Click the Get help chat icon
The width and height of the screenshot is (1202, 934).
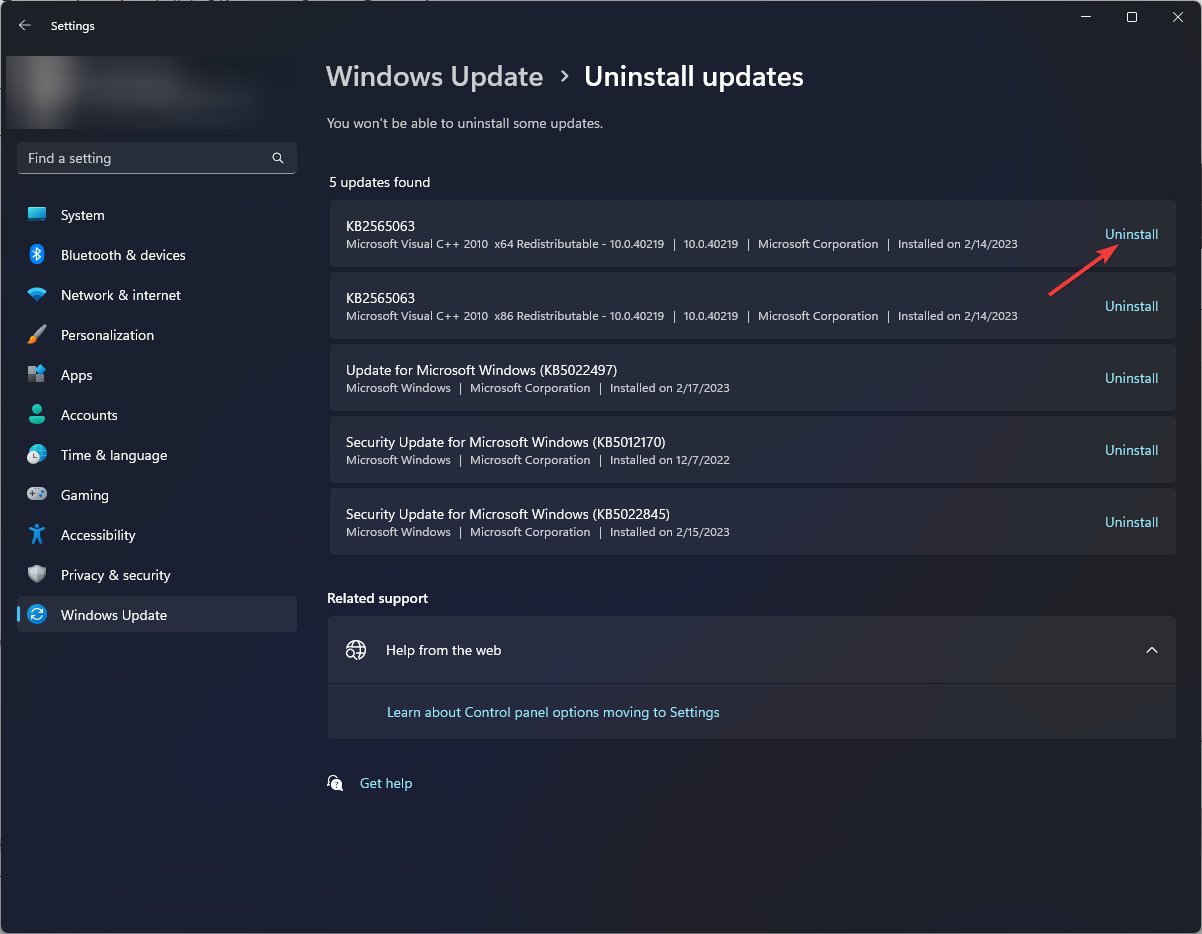click(x=336, y=783)
